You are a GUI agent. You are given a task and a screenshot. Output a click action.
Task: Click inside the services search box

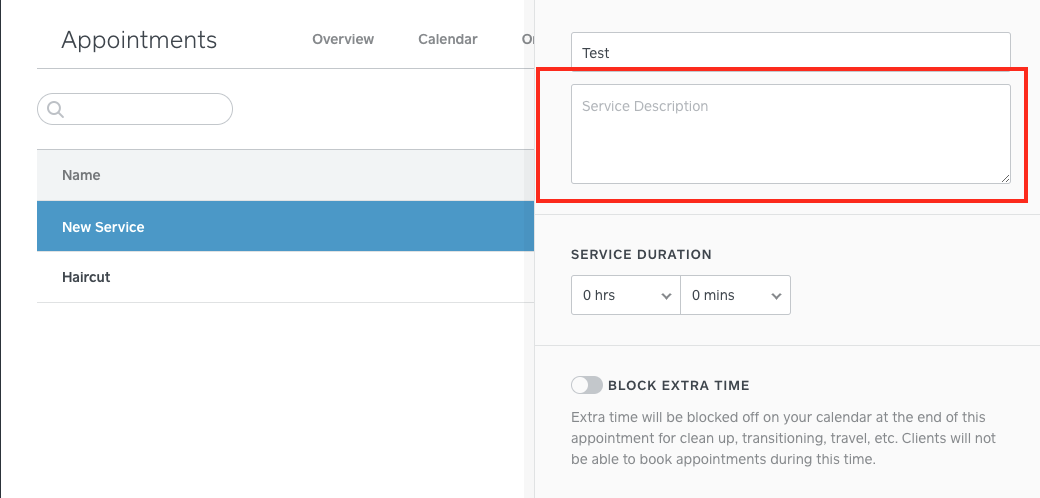pyautogui.click(x=145, y=109)
